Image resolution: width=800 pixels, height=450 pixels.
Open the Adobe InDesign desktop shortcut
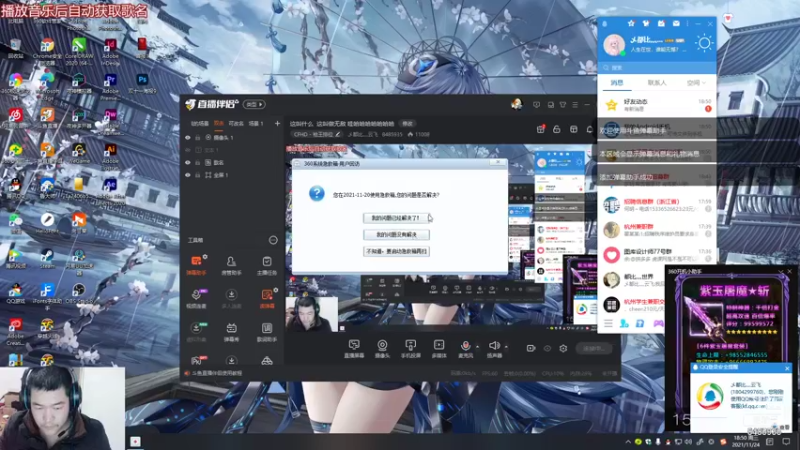(110, 51)
